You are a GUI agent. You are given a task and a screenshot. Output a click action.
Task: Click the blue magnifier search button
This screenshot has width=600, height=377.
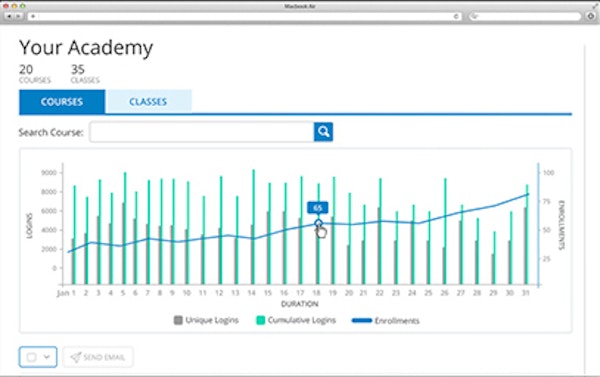tap(323, 132)
